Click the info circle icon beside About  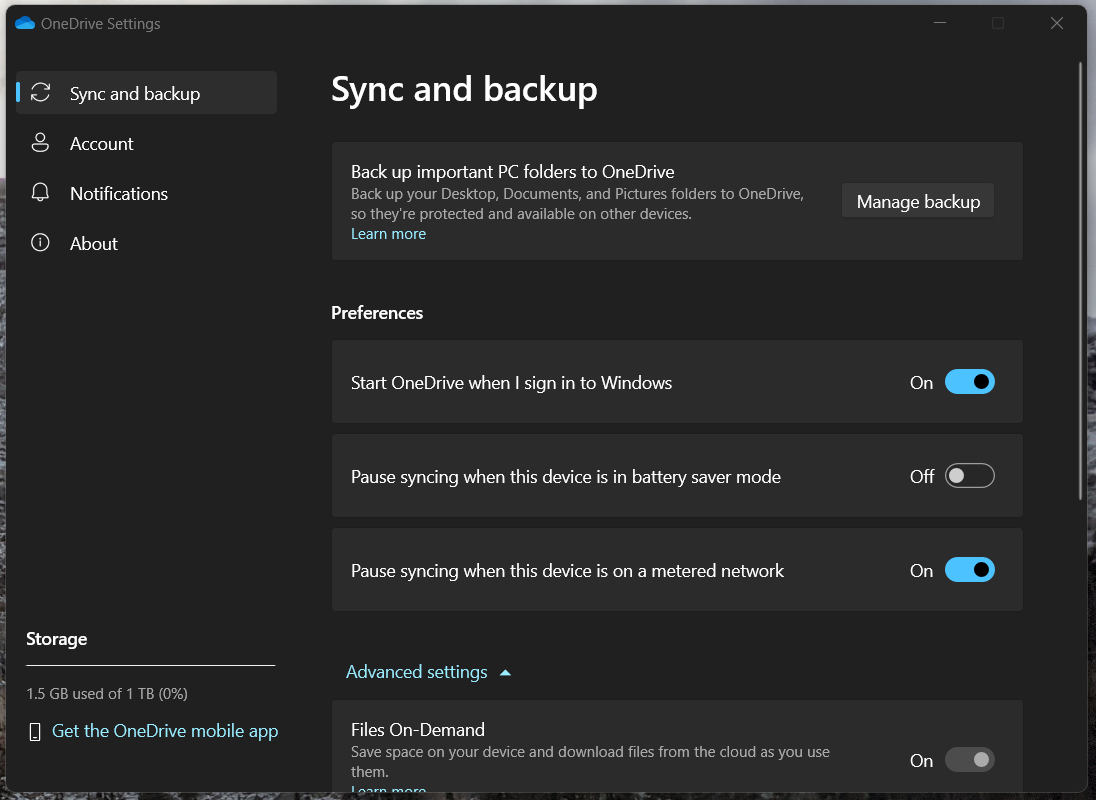tap(41, 242)
